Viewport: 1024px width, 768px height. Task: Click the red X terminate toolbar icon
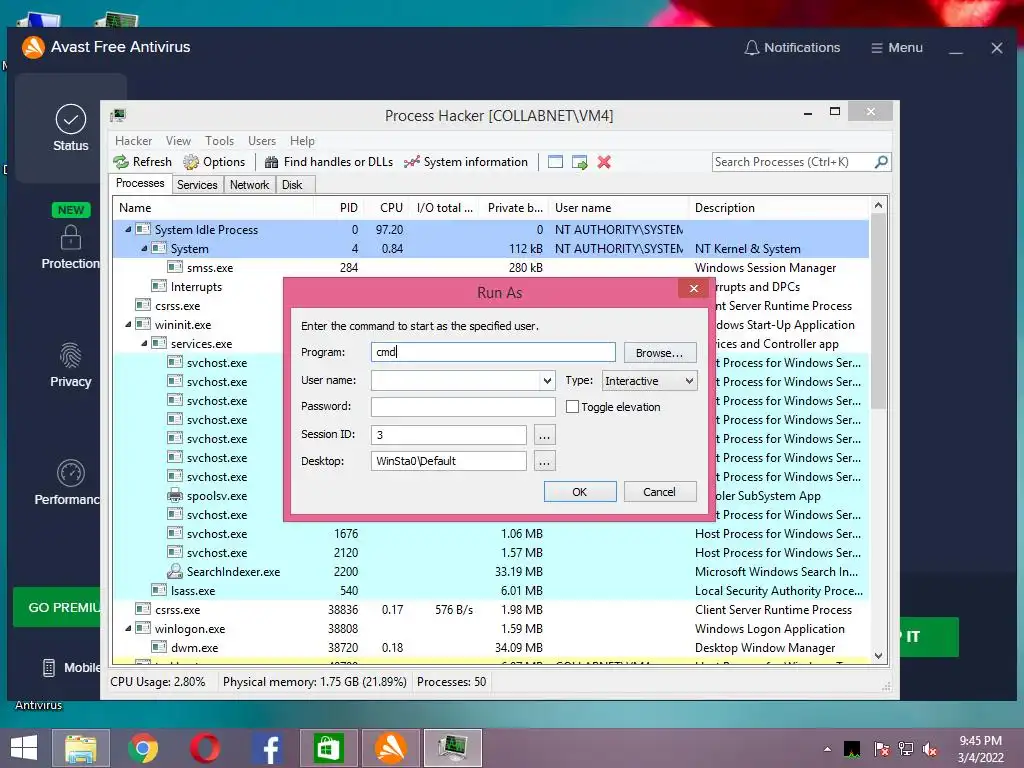click(x=604, y=162)
